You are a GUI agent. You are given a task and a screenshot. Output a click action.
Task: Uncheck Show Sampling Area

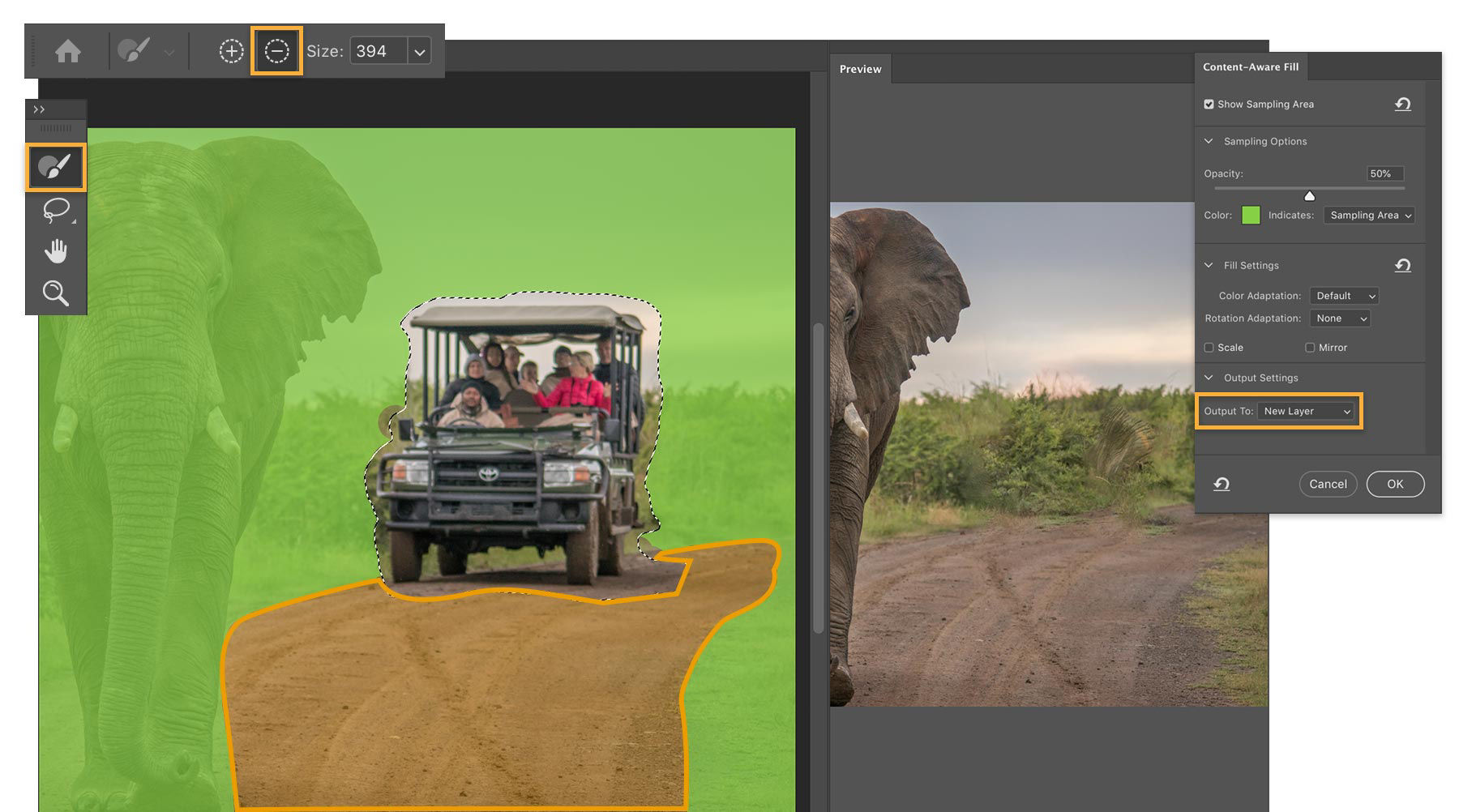(x=1209, y=104)
